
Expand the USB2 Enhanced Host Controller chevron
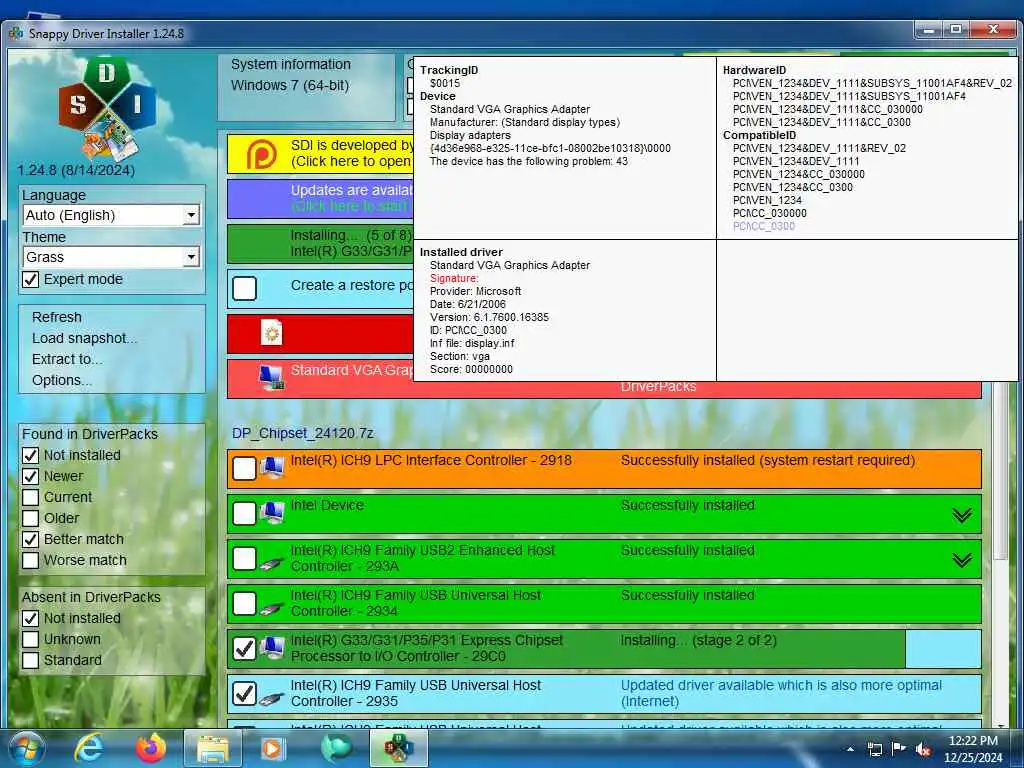coord(961,560)
